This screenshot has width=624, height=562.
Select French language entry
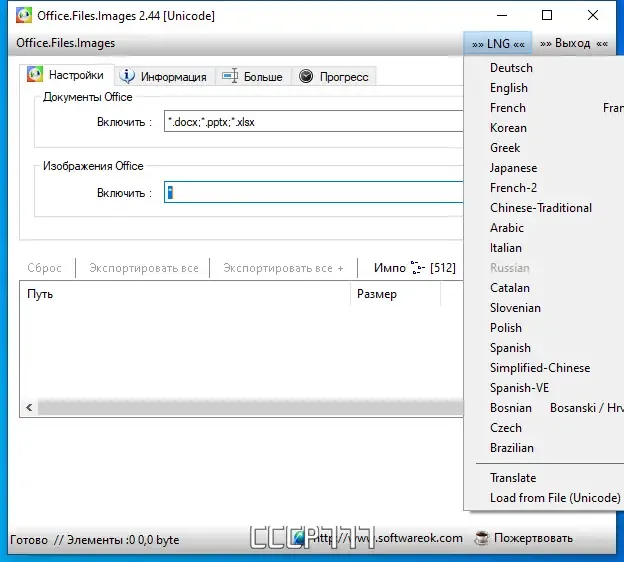[x=508, y=108]
